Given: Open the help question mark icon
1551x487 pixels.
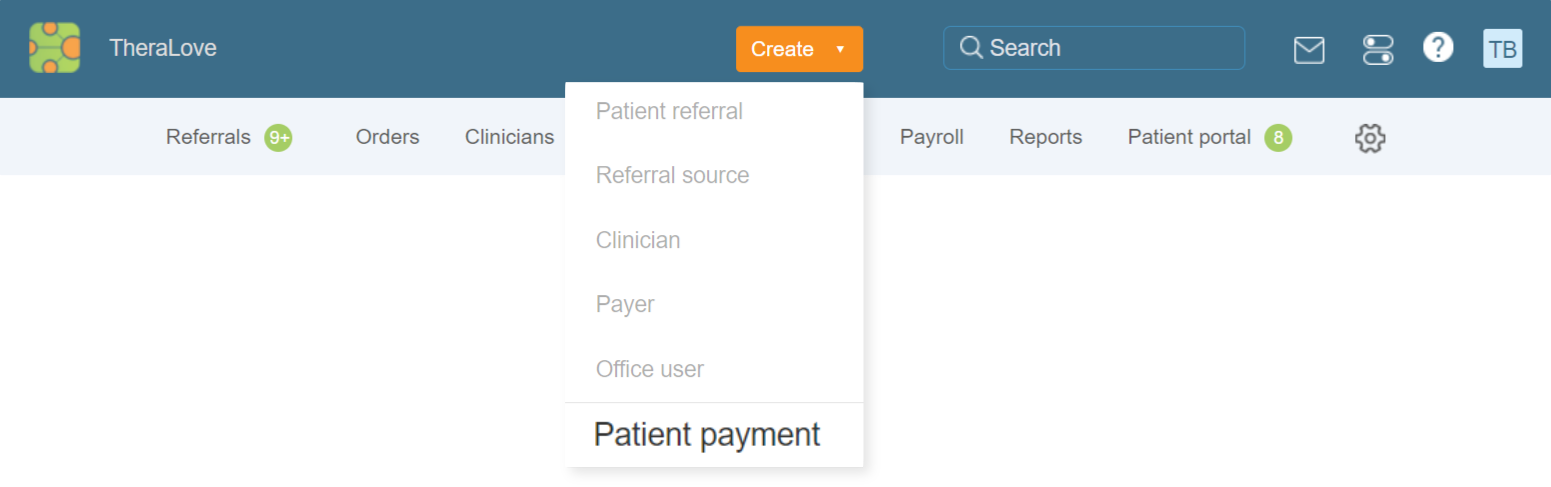Looking at the screenshot, I should tap(1438, 47).
